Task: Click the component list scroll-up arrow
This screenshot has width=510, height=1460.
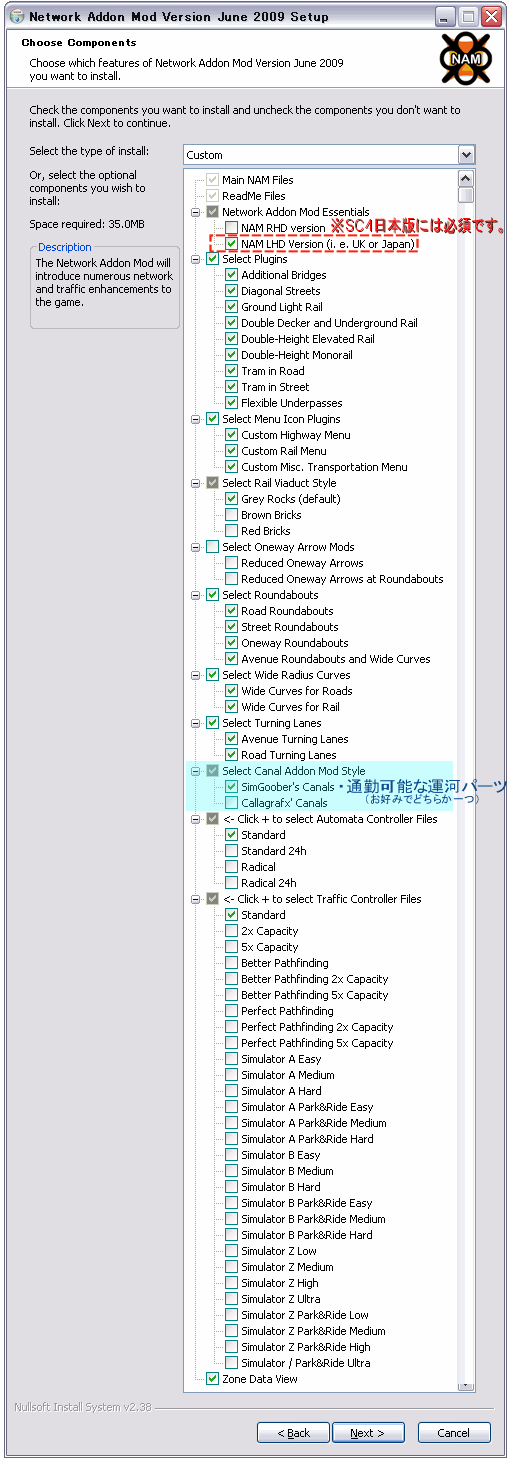Action: (466, 179)
